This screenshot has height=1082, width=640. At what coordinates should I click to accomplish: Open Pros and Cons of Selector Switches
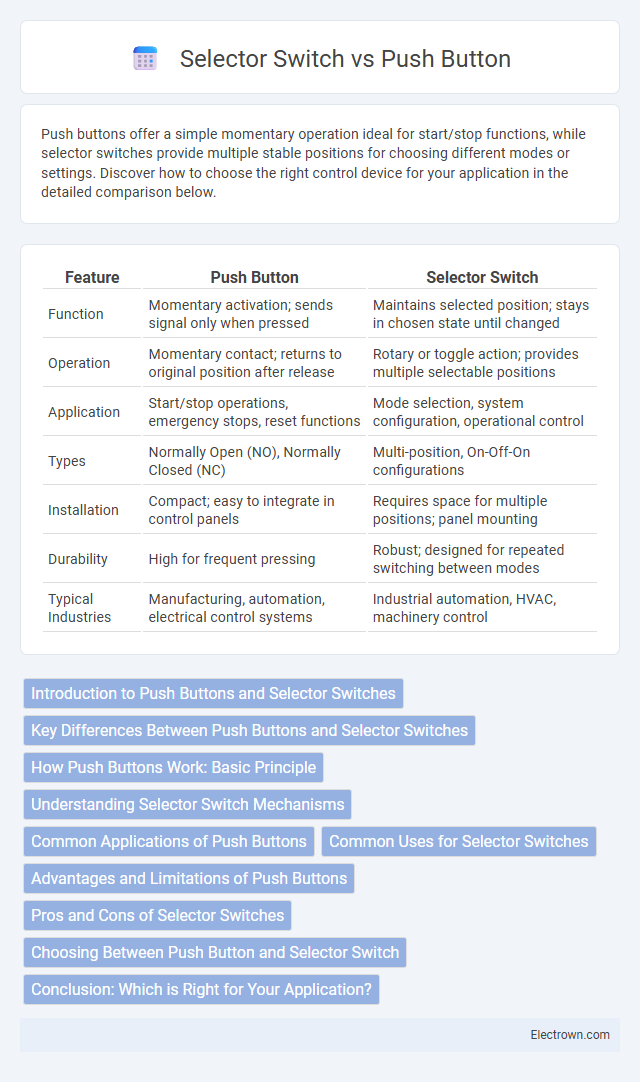coord(157,915)
